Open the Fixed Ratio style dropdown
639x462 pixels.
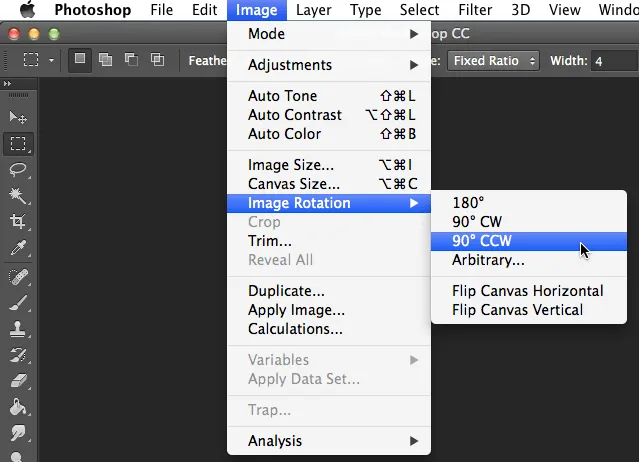[494, 60]
